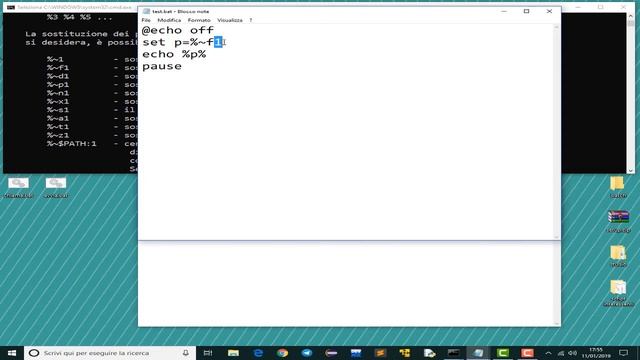Screen dimensions: 640x360
Task: Open Sublime Text from the taskbar
Action: pos(380,353)
